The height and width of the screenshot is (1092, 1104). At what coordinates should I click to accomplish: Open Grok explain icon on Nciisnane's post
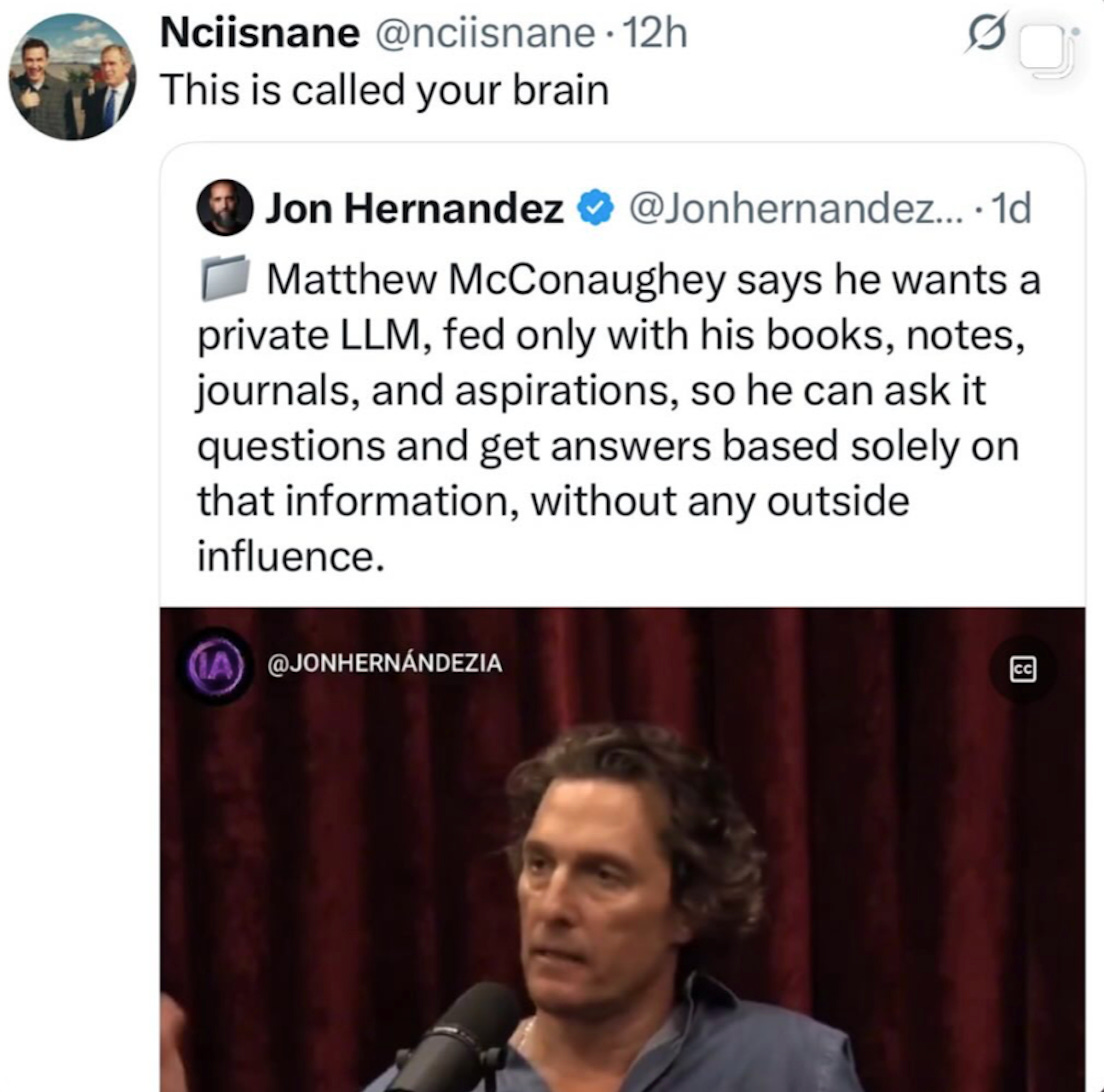pos(987,32)
